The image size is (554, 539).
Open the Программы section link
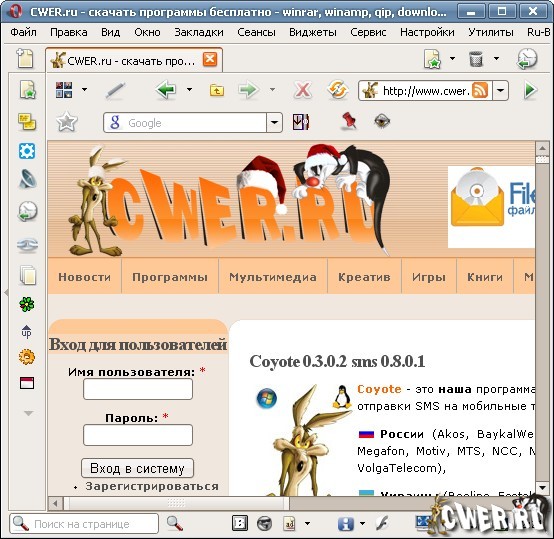click(x=170, y=277)
